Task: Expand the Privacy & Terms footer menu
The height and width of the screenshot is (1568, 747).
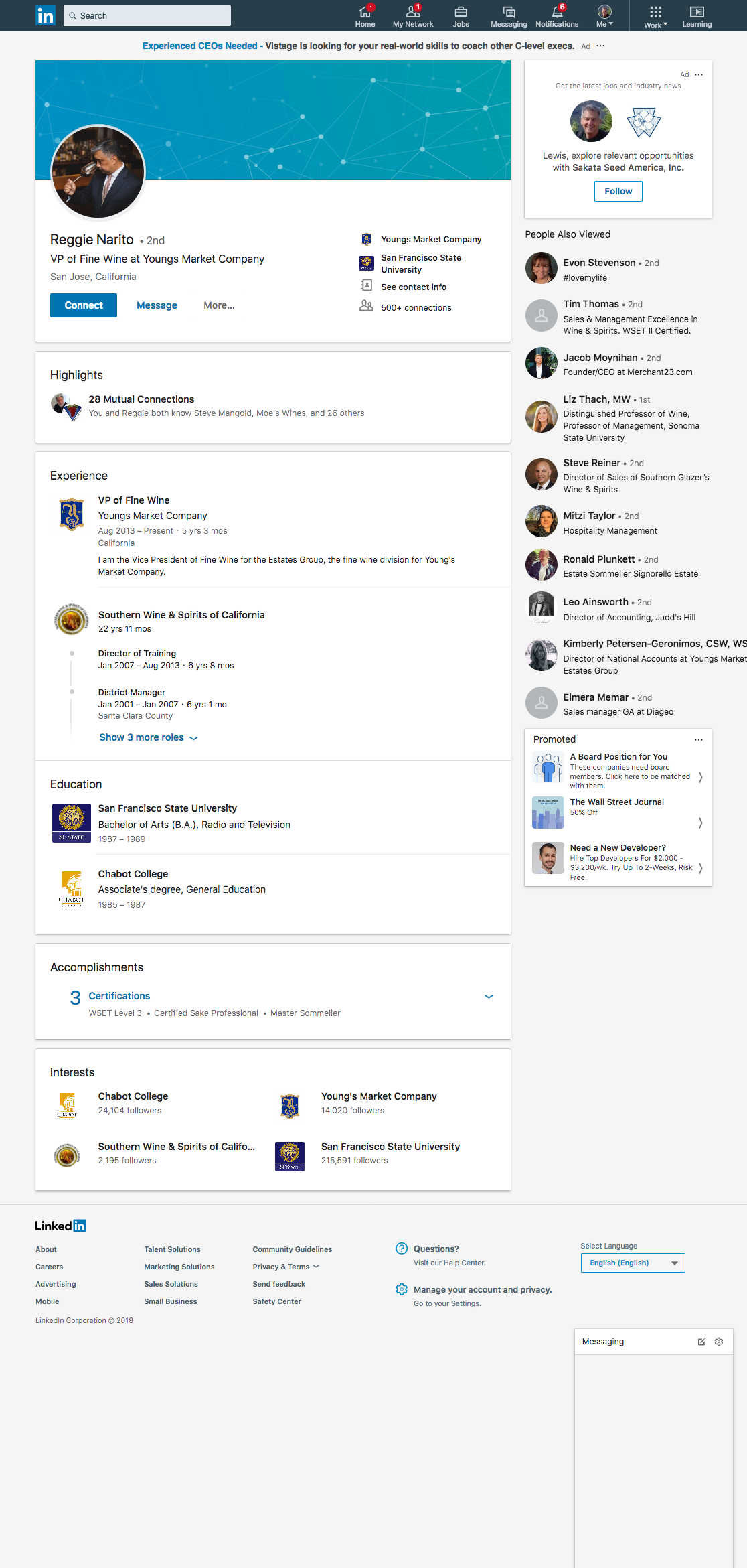Action: coord(286,1267)
